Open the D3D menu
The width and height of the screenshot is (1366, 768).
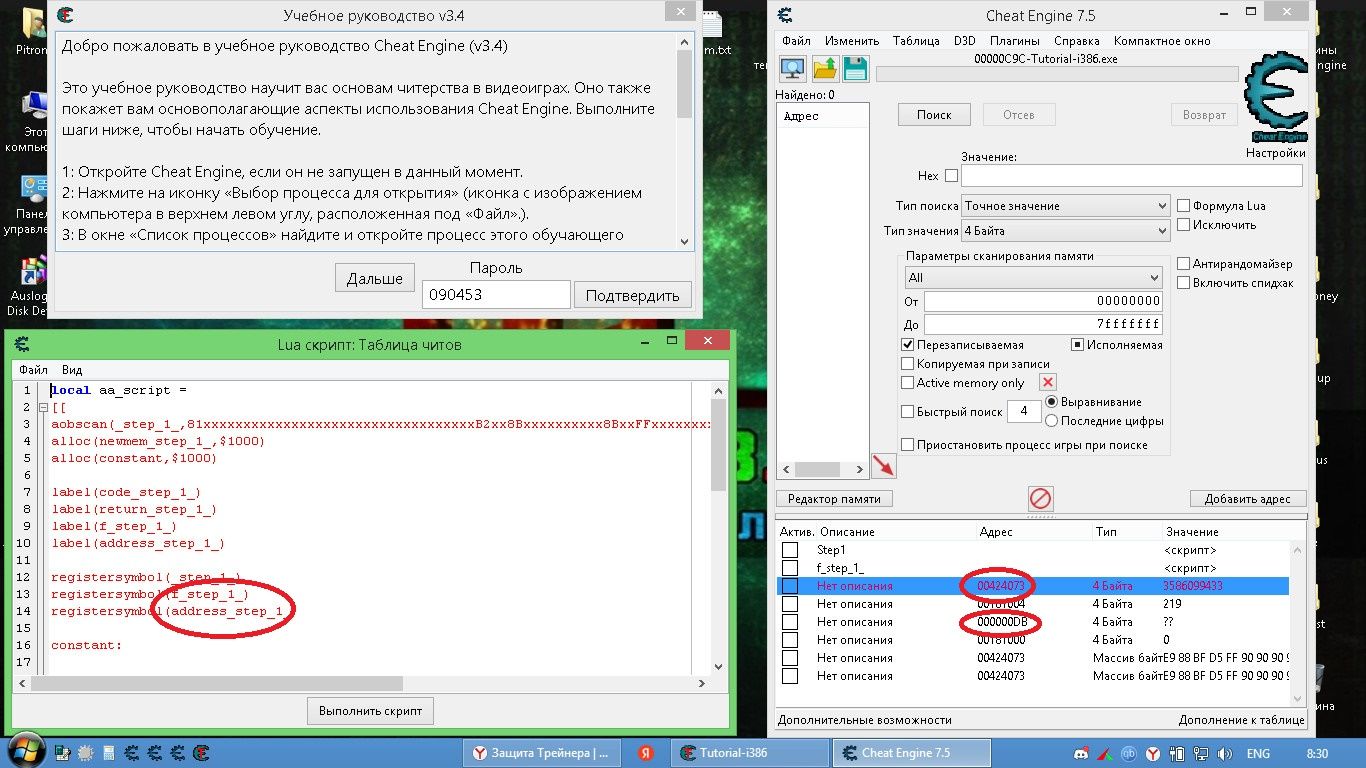pyautogui.click(x=964, y=41)
